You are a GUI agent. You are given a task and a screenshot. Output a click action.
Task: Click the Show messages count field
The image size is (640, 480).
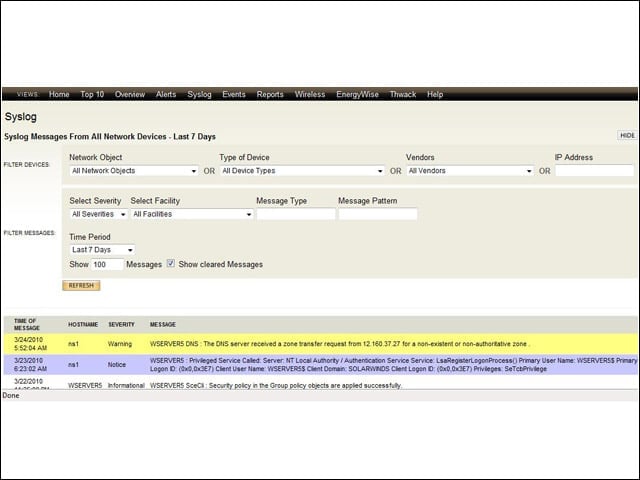[x=107, y=264]
